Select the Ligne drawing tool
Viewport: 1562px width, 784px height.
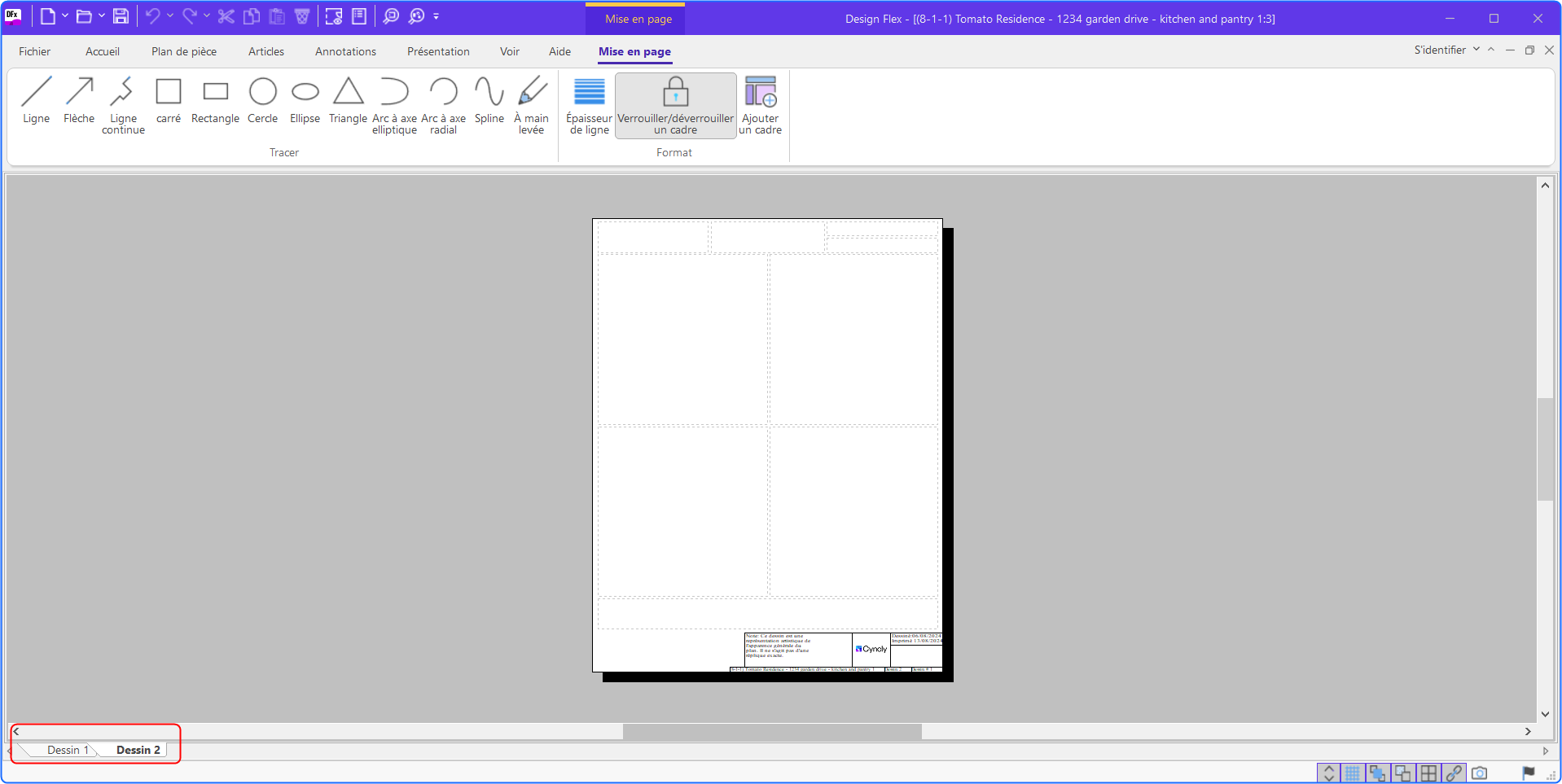pos(36,101)
